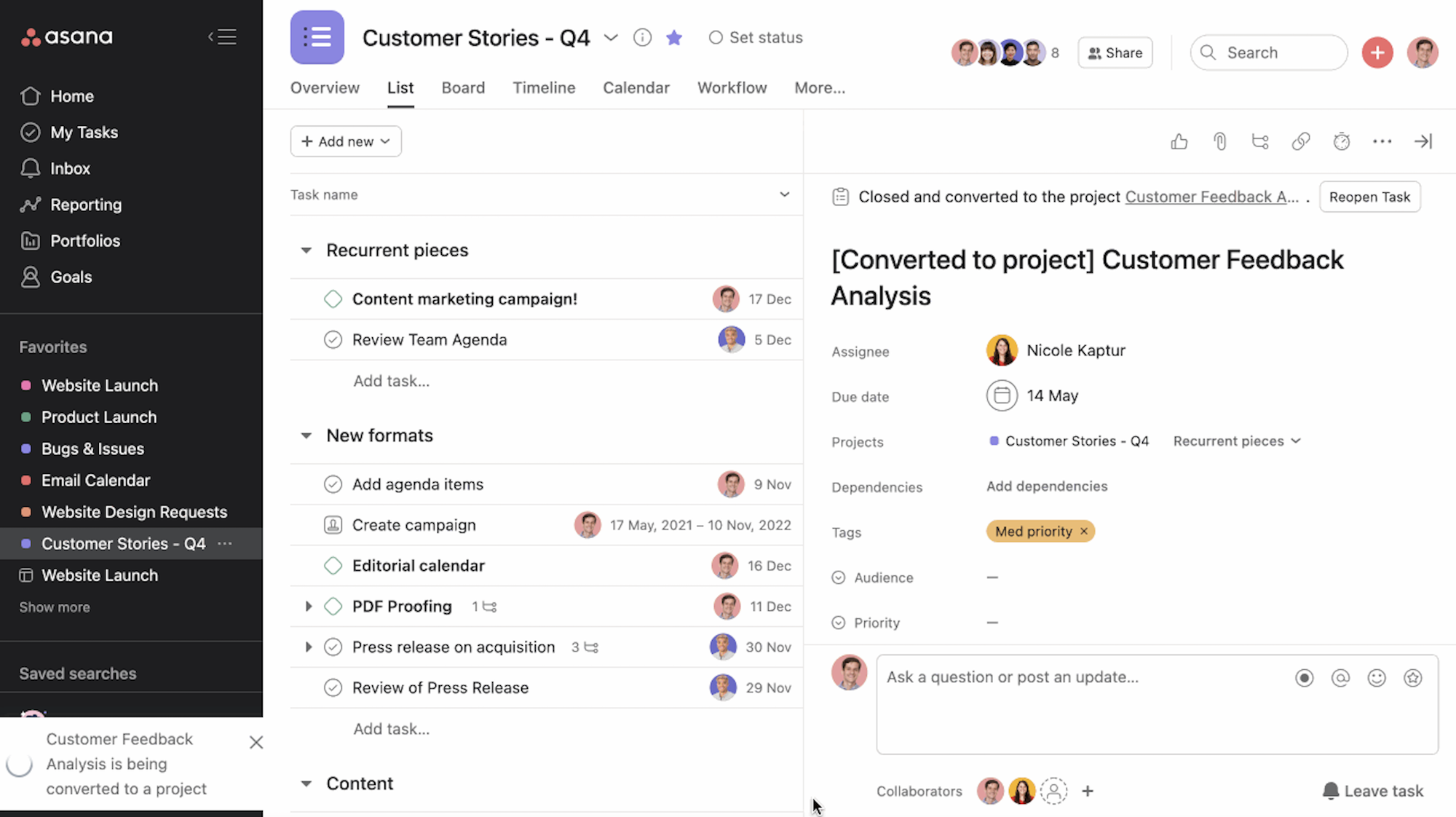This screenshot has height=817, width=1456.
Task: Open the project title dropdown chevron
Action: tap(611, 37)
